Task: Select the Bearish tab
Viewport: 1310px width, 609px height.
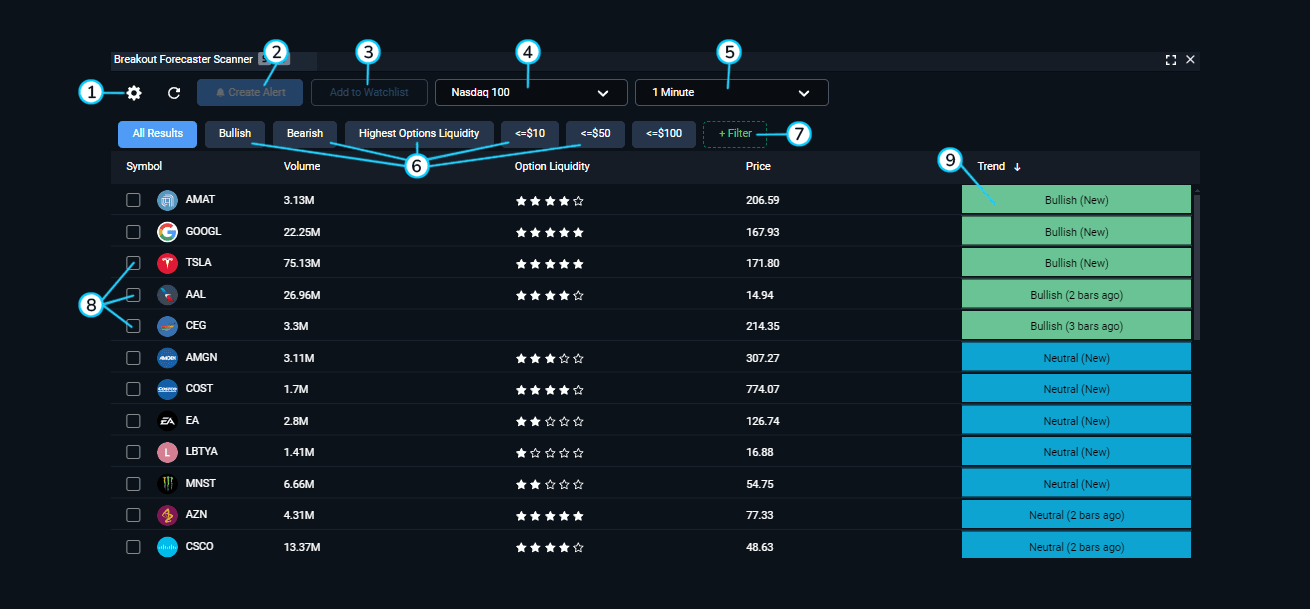Action: pyautogui.click(x=304, y=133)
